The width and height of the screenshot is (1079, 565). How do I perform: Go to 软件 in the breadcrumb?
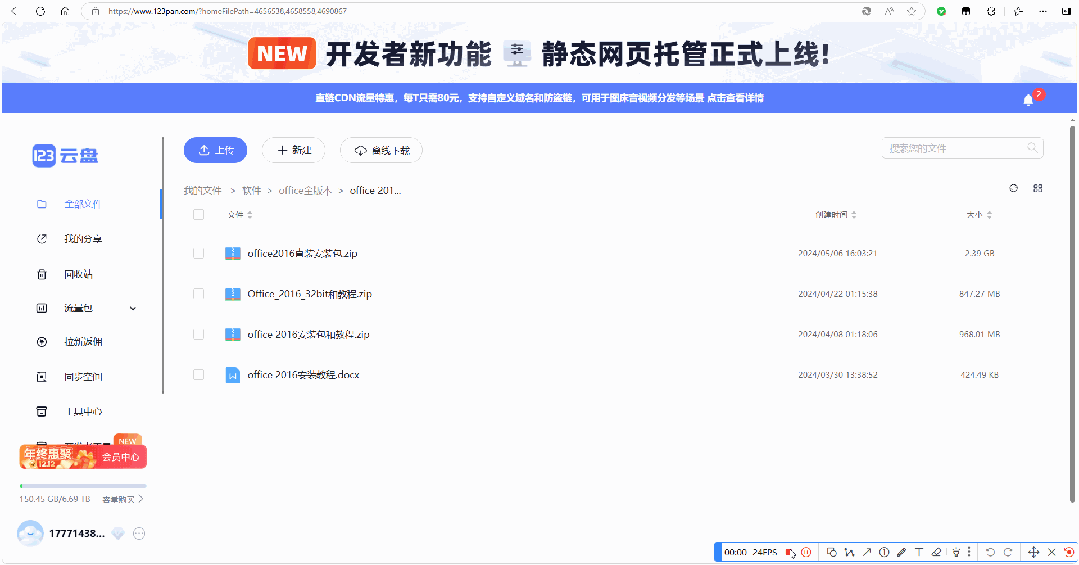252,191
